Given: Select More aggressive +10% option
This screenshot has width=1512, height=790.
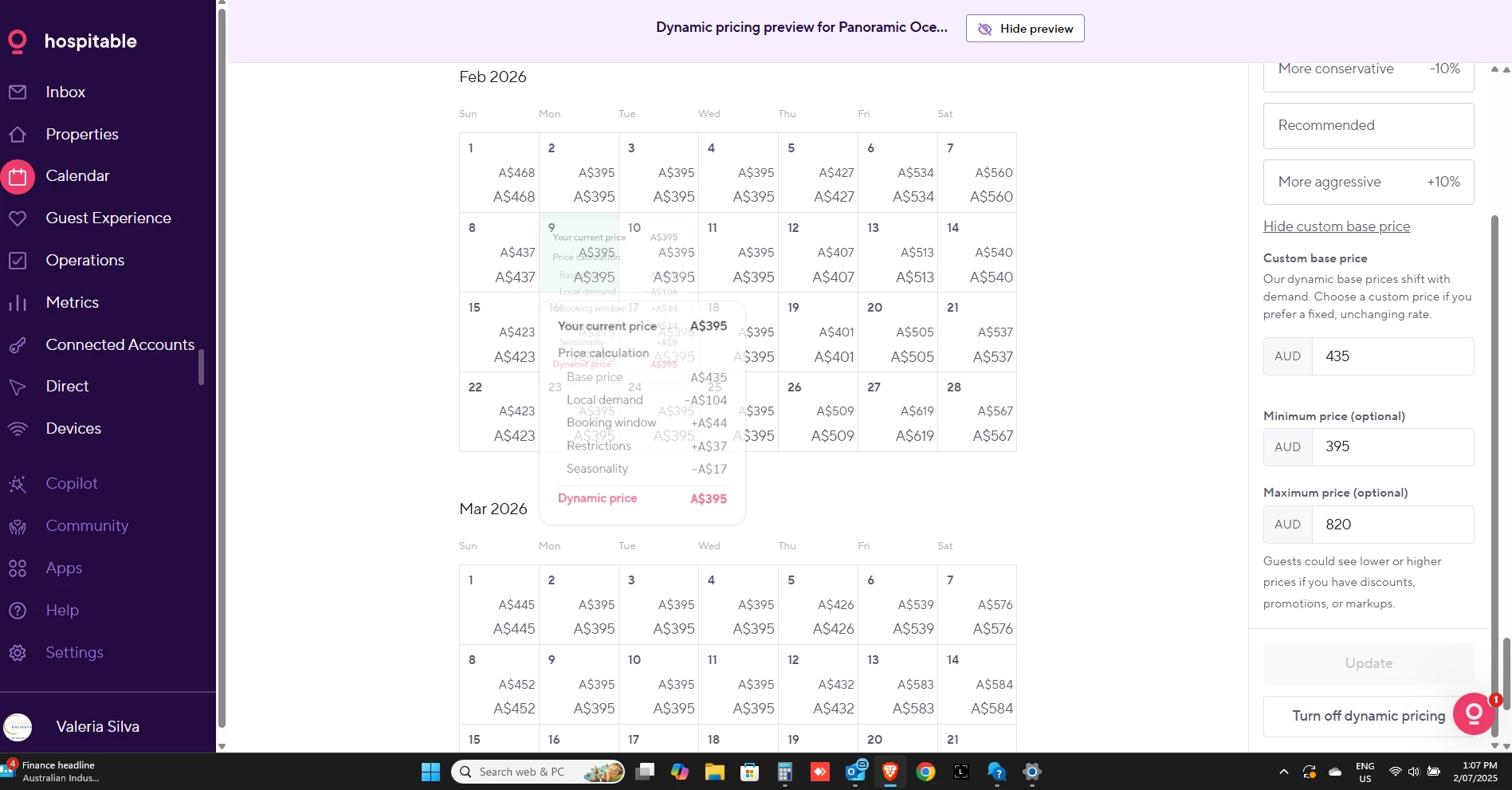Looking at the screenshot, I should 1369,182.
